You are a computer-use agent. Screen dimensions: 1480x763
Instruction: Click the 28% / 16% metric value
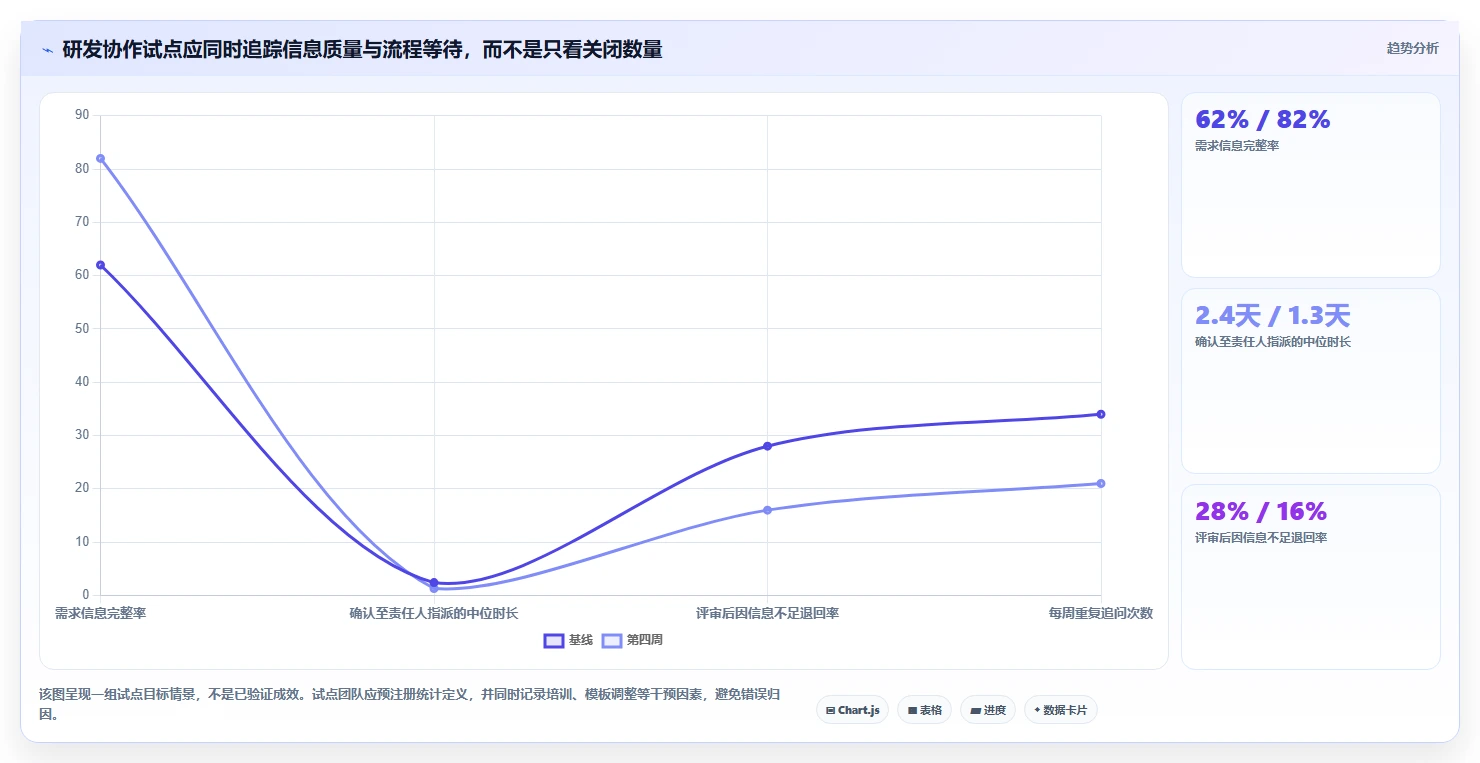tap(1261, 511)
